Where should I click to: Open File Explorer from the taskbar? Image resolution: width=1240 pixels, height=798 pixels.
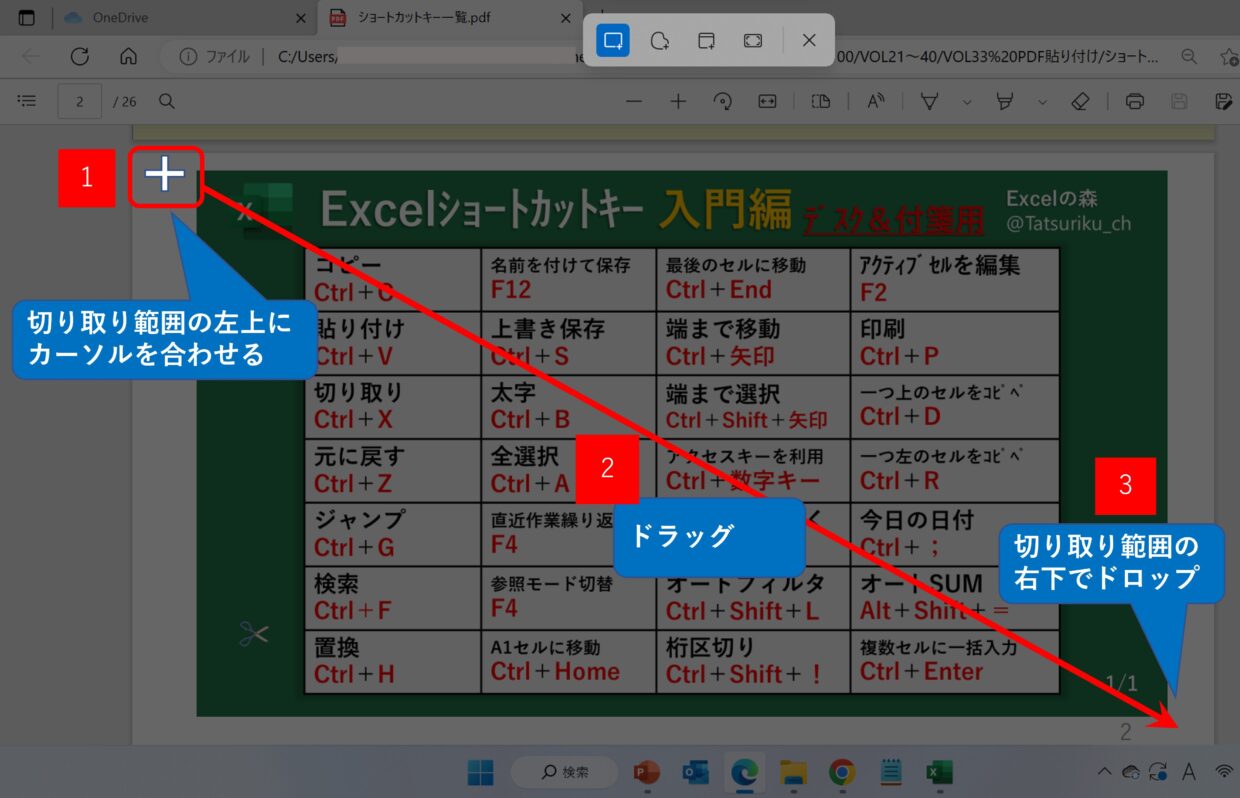pos(793,772)
